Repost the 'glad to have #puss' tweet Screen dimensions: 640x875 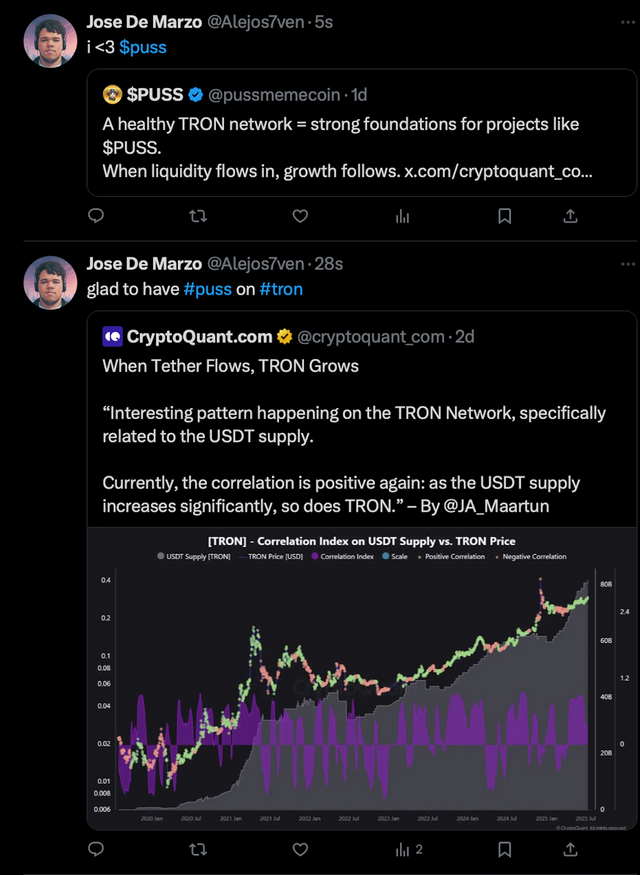pos(198,849)
